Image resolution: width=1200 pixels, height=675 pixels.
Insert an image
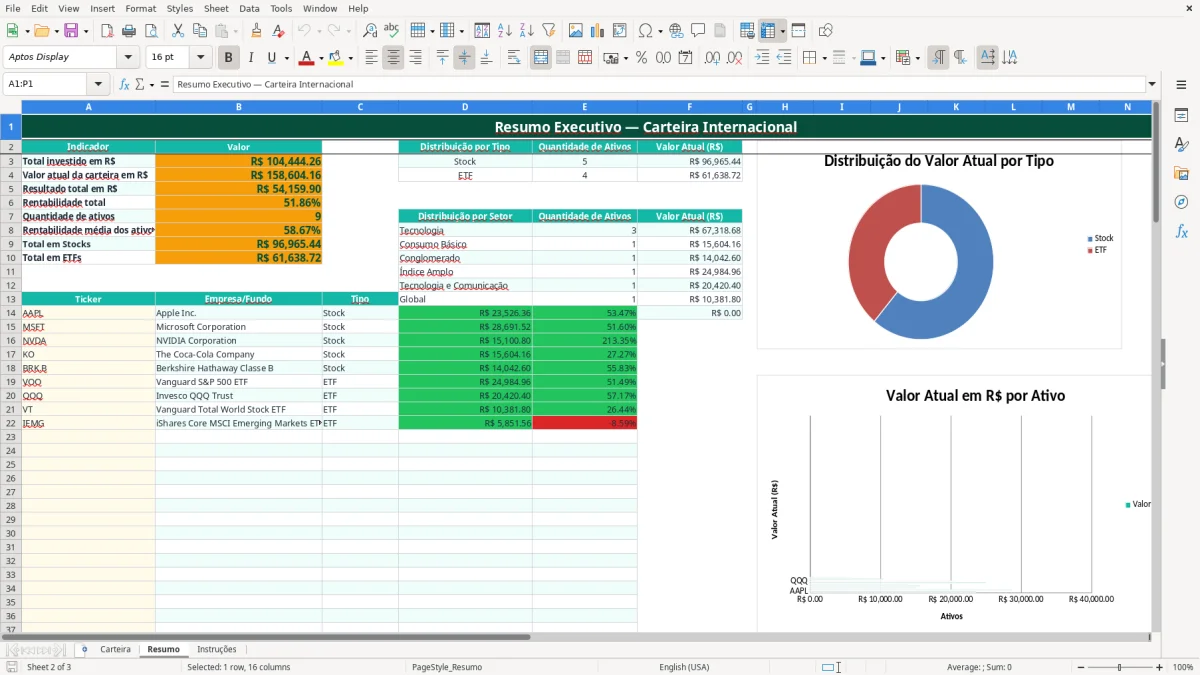(576, 31)
